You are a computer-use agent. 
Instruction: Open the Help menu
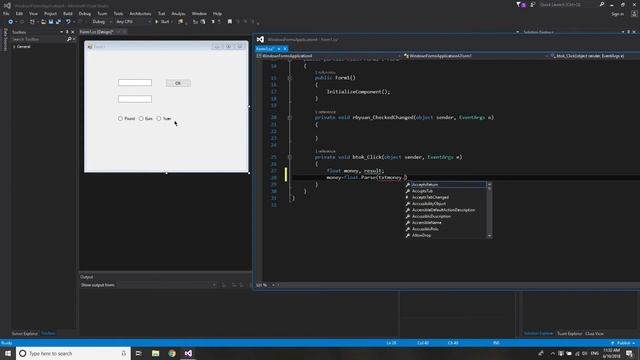point(217,13)
